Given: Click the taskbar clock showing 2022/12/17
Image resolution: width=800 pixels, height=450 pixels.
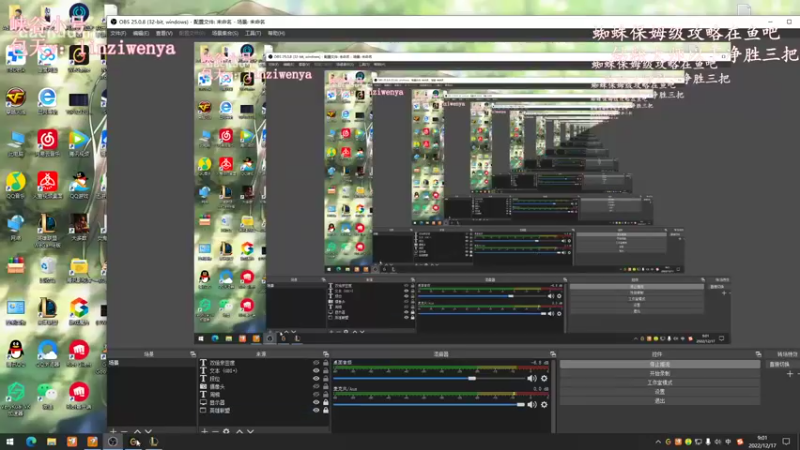Looking at the screenshot, I should [762, 442].
